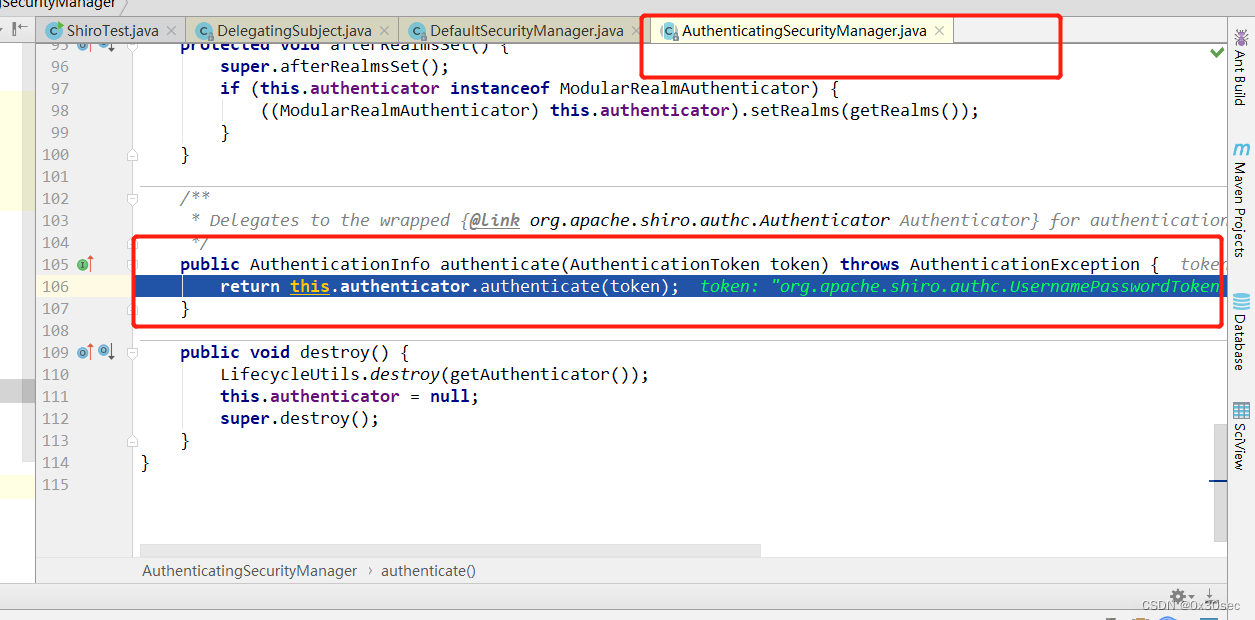This screenshot has width=1255, height=620.
Task: Click the vertical editor scrollbar thumb
Action: click(1219, 482)
